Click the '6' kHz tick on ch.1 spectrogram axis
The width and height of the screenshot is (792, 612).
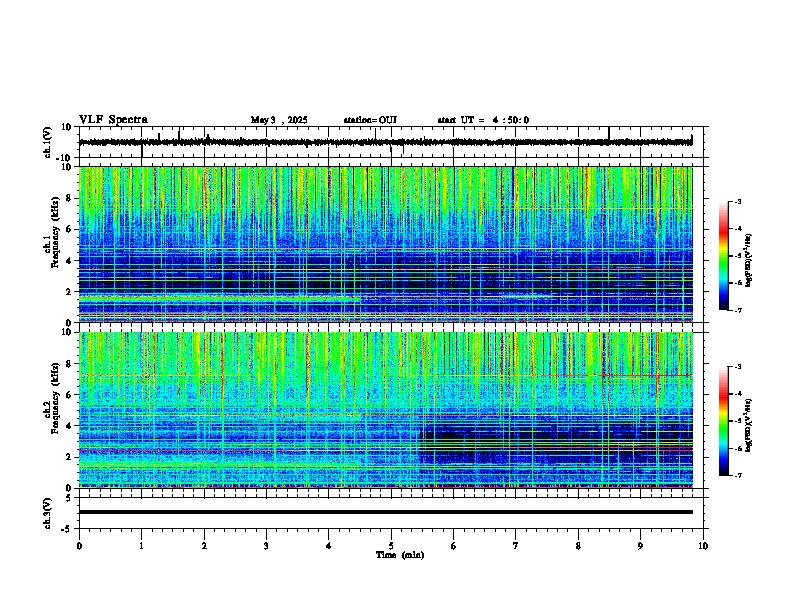click(x=70, y=229)
